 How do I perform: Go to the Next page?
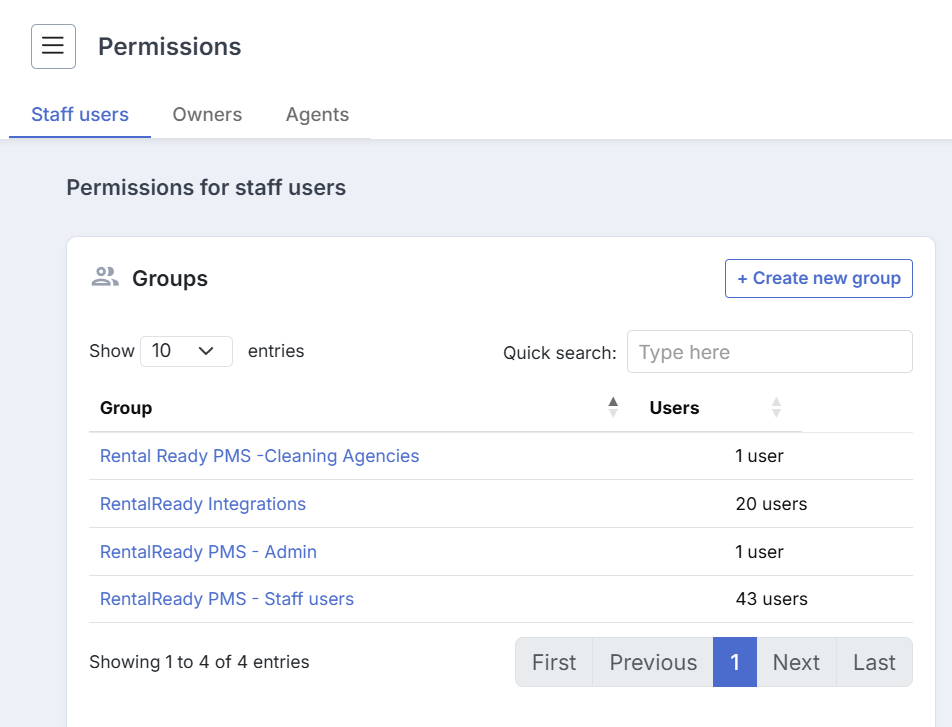click(796, 662)
